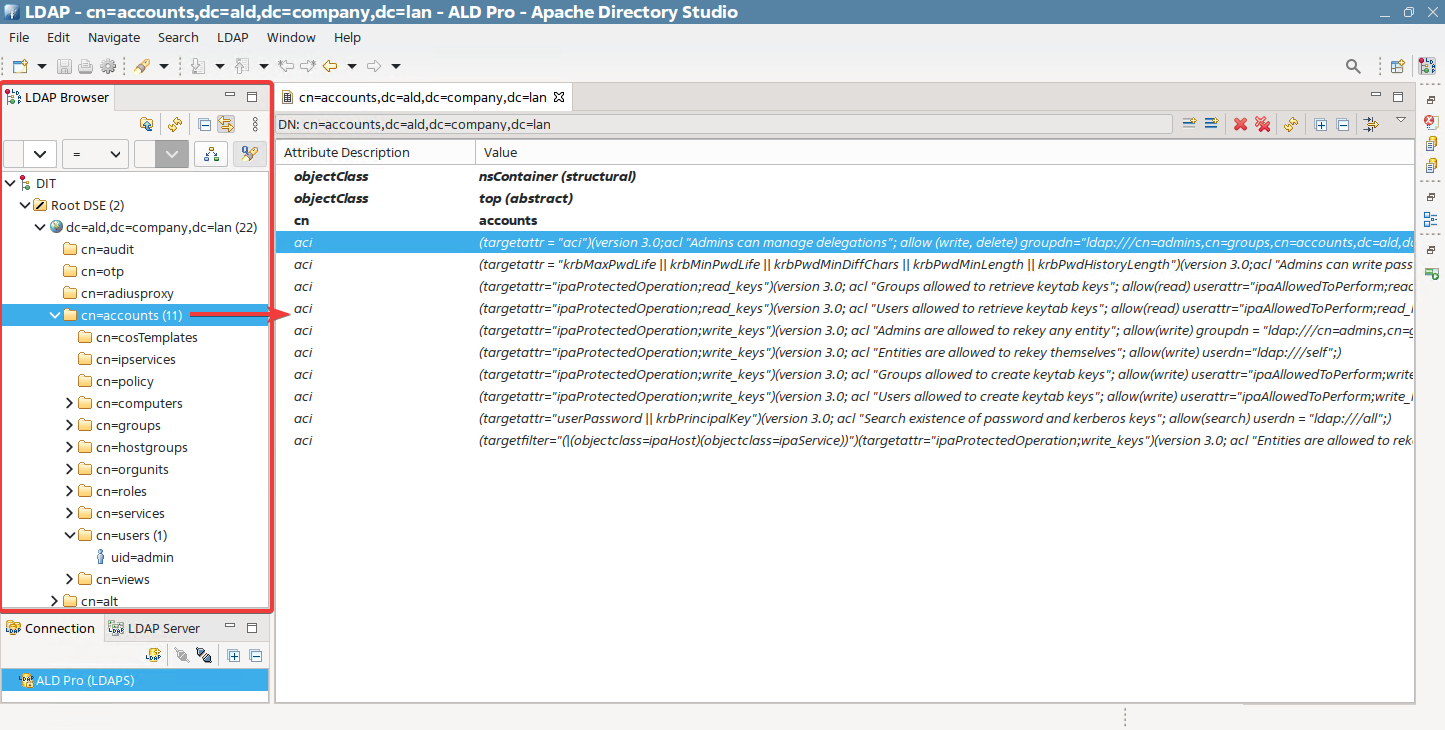1445x730 pixels.
Task: Click the search pen icon in the main toolbar
Action: pos(142,66)
